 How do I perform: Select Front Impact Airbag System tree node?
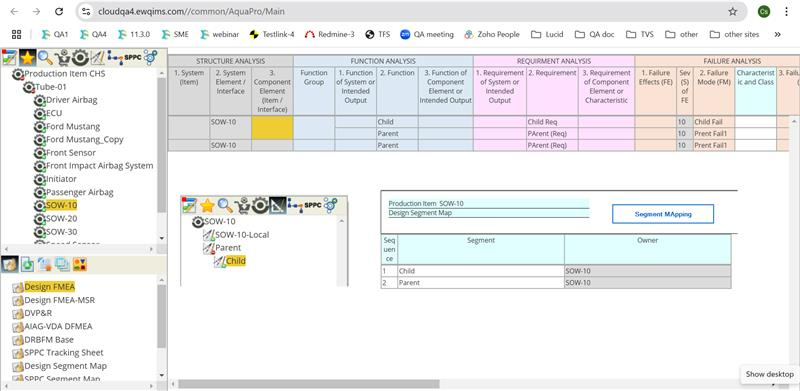click(99, 165)
